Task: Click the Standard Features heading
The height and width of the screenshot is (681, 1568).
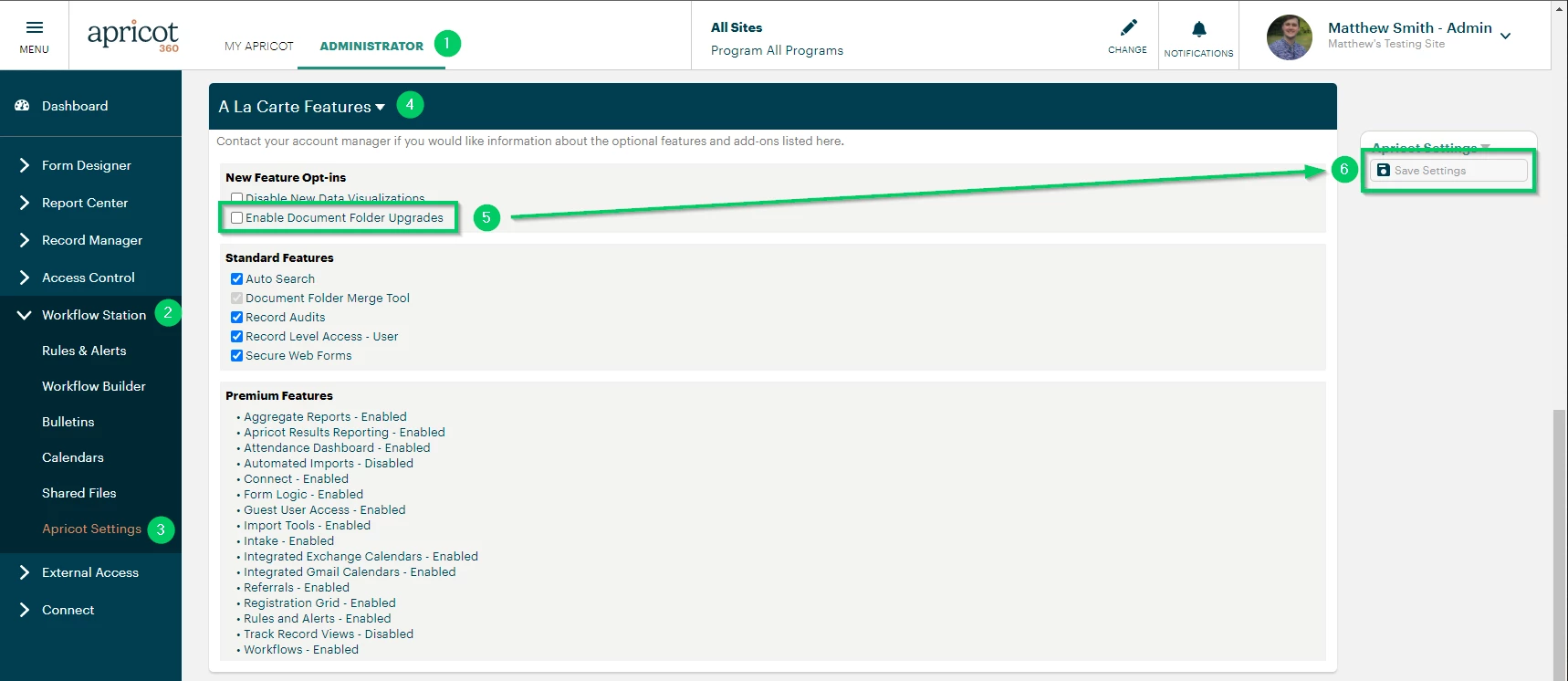Action: 279,257
